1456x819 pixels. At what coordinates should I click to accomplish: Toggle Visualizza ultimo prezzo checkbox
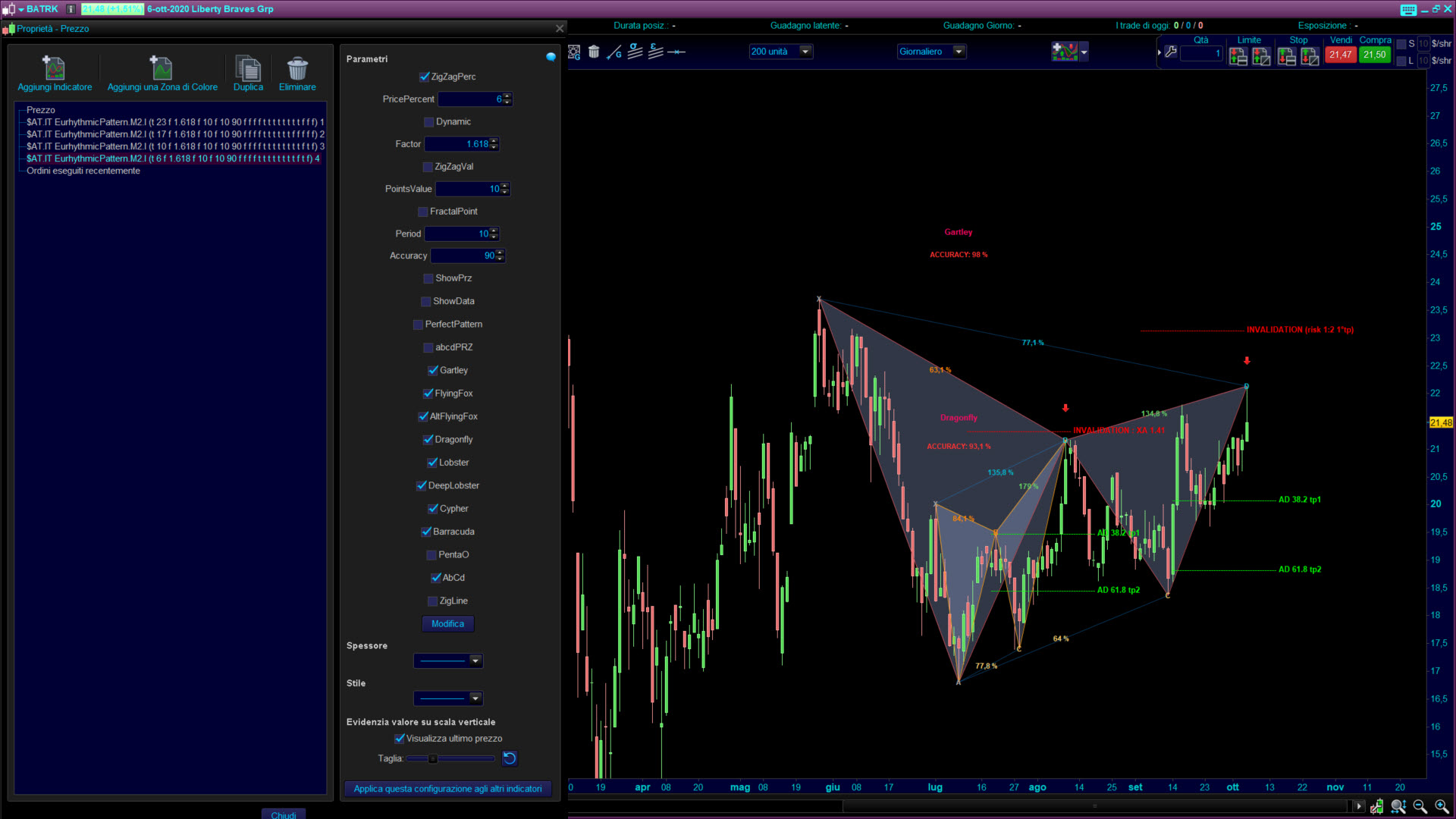[x=400, y=738]
